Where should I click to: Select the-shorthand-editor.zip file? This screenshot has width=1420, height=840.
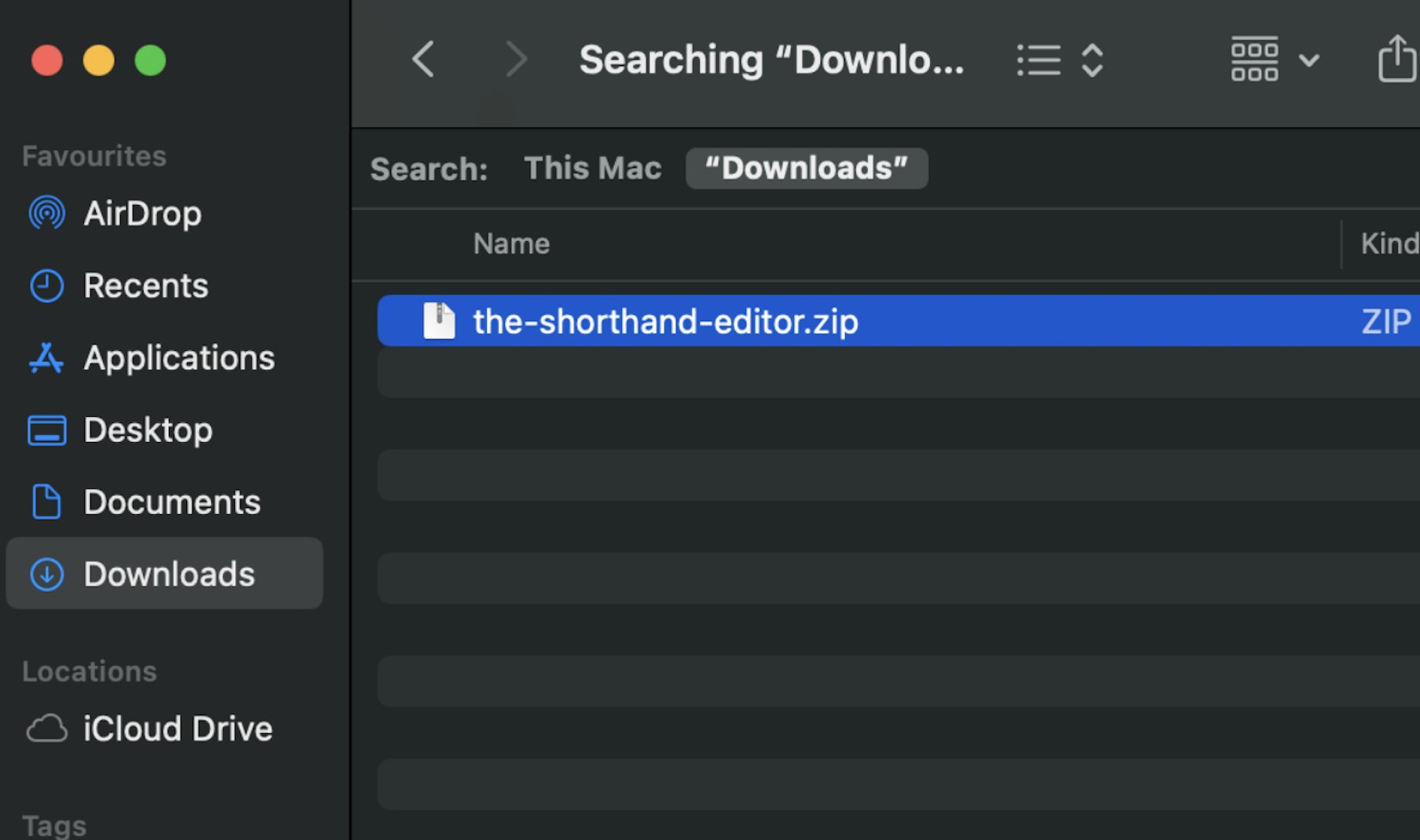[x=664, y=320]
